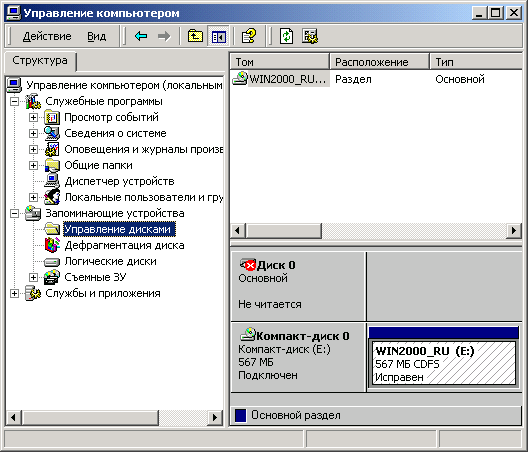Switch to the Структура tab
The image size is (528, 452).
click(40, 61)
